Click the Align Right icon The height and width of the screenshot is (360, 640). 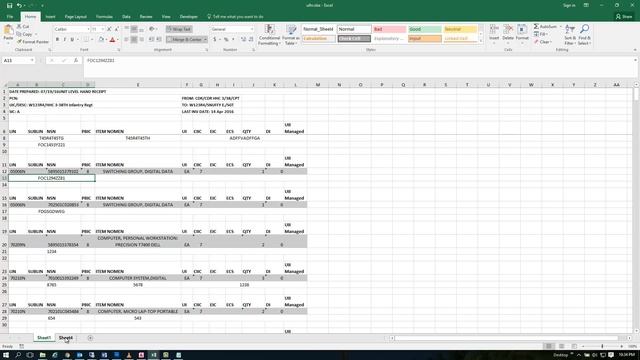pyautogui.click(x=141, y=40)
